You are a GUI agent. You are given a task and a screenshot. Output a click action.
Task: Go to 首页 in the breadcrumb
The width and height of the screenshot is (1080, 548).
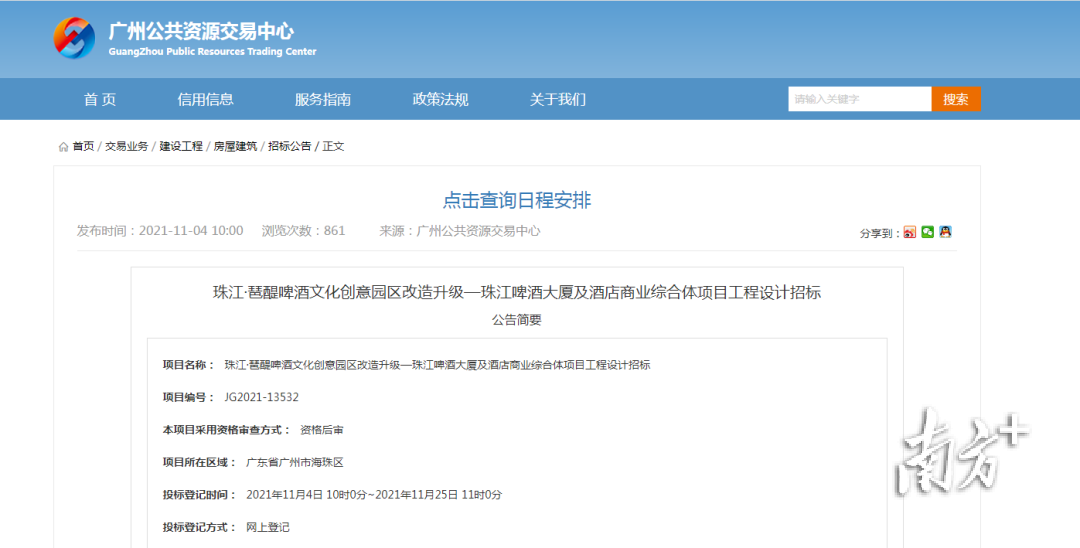point(83,146)
